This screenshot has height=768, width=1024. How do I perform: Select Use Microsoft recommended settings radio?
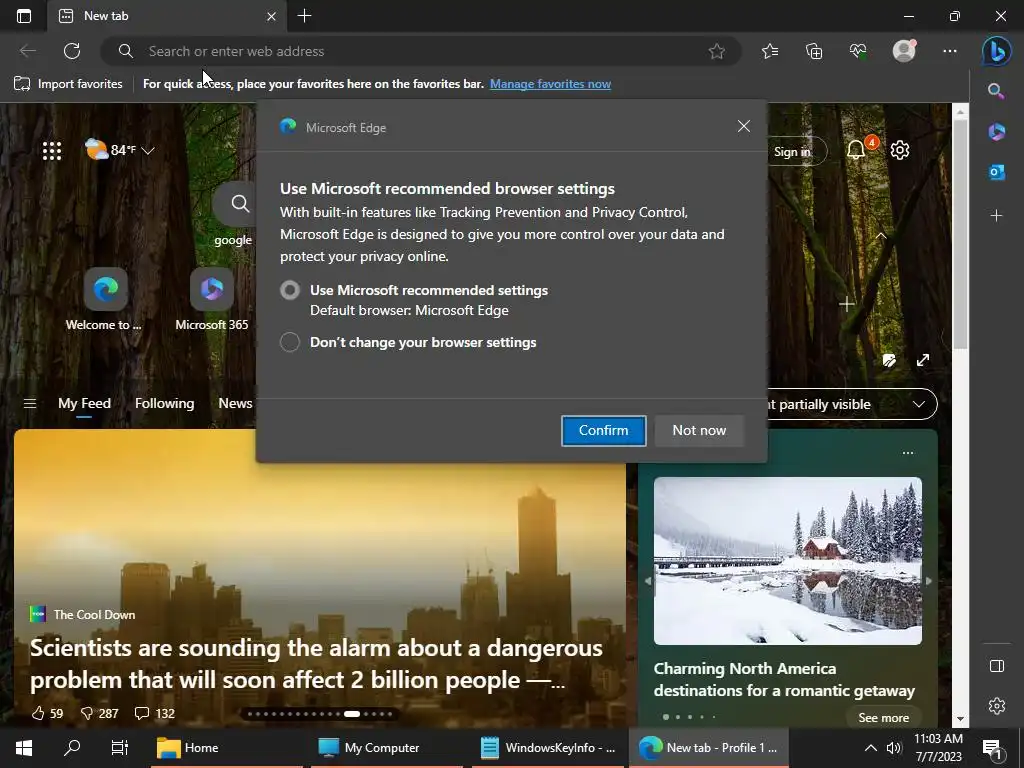290,290
